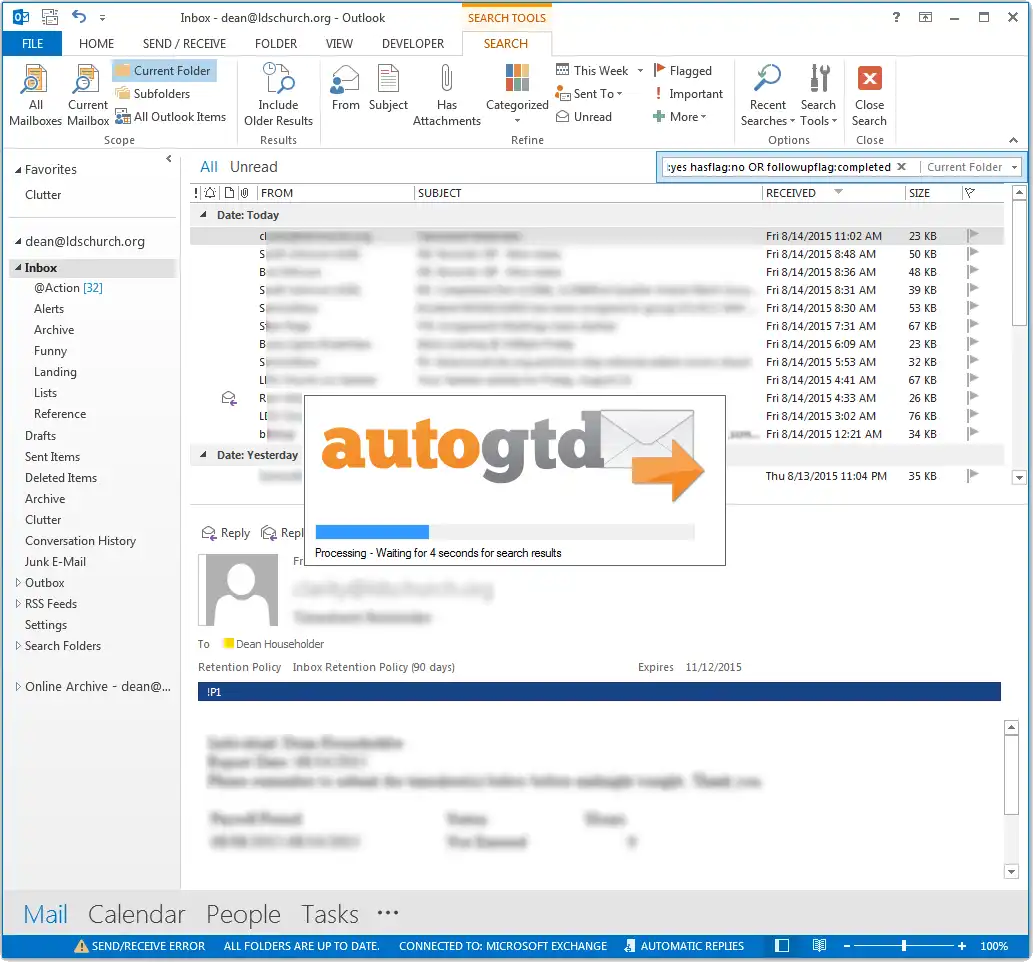Image resolution: width=1033 pixels, height=962 pixels.
Task: Switch to VIEW ribbon tab
Action: (x=339, y=43)
